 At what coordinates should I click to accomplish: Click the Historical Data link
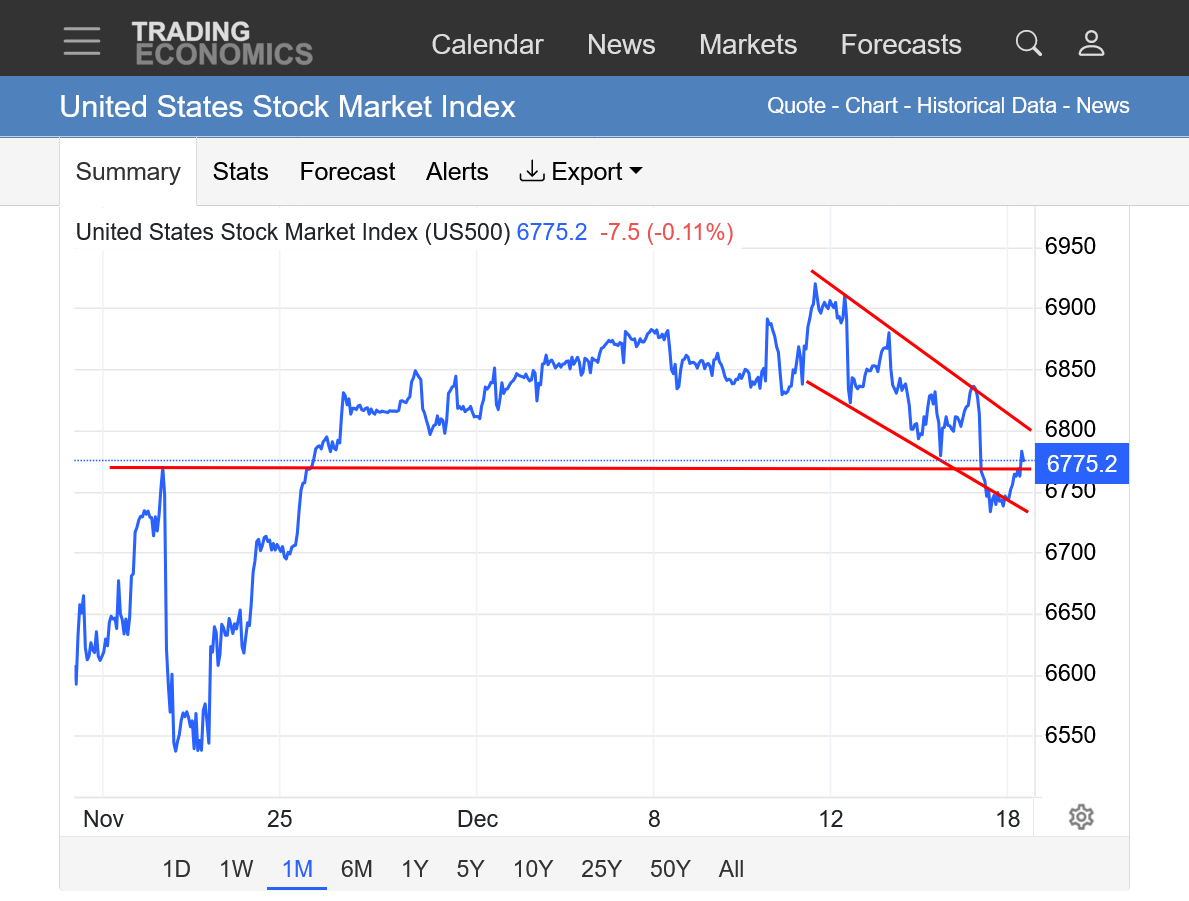(x=986, y=106)
